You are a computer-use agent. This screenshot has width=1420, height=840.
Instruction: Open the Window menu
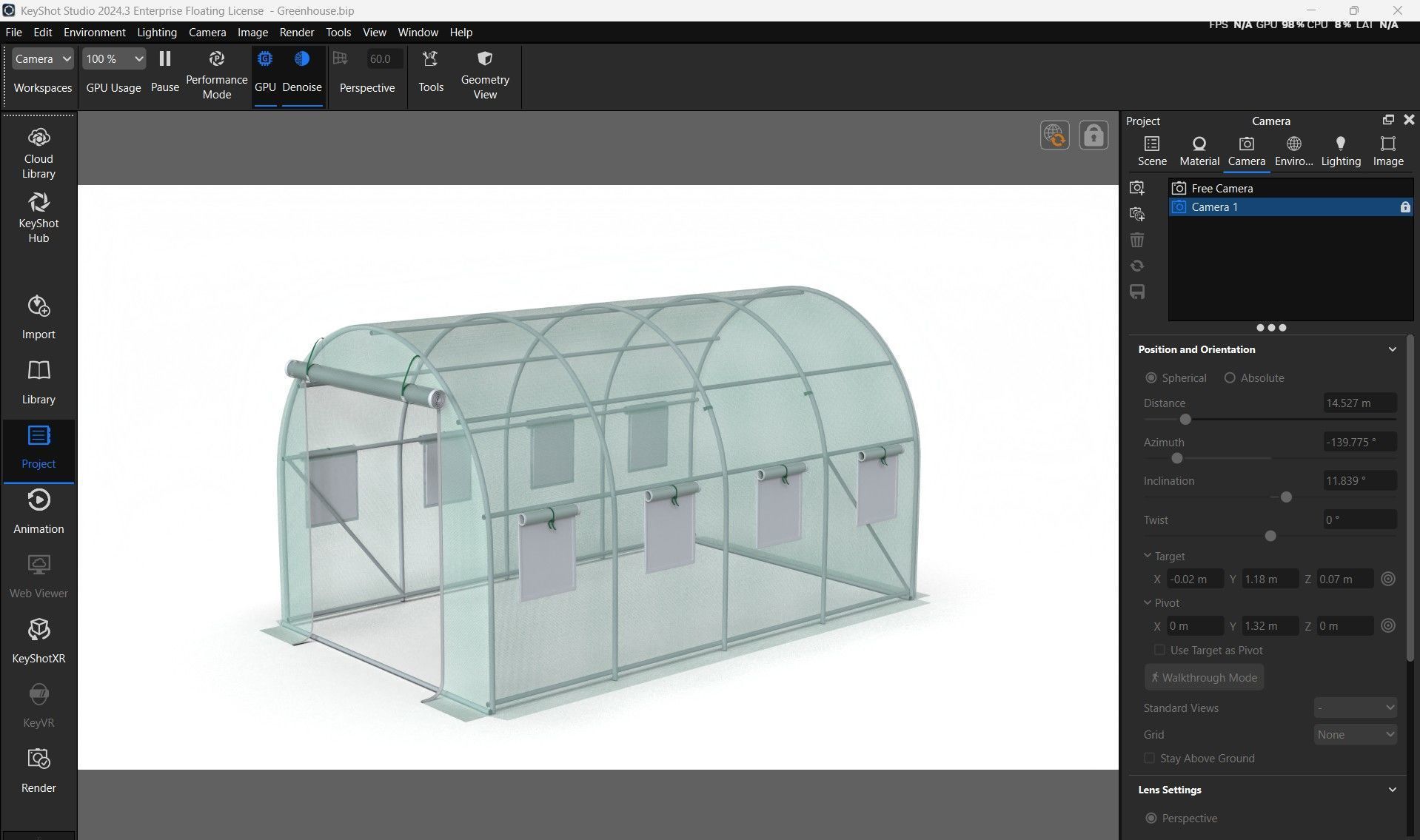pyautogui.click(x=418, y=33)
